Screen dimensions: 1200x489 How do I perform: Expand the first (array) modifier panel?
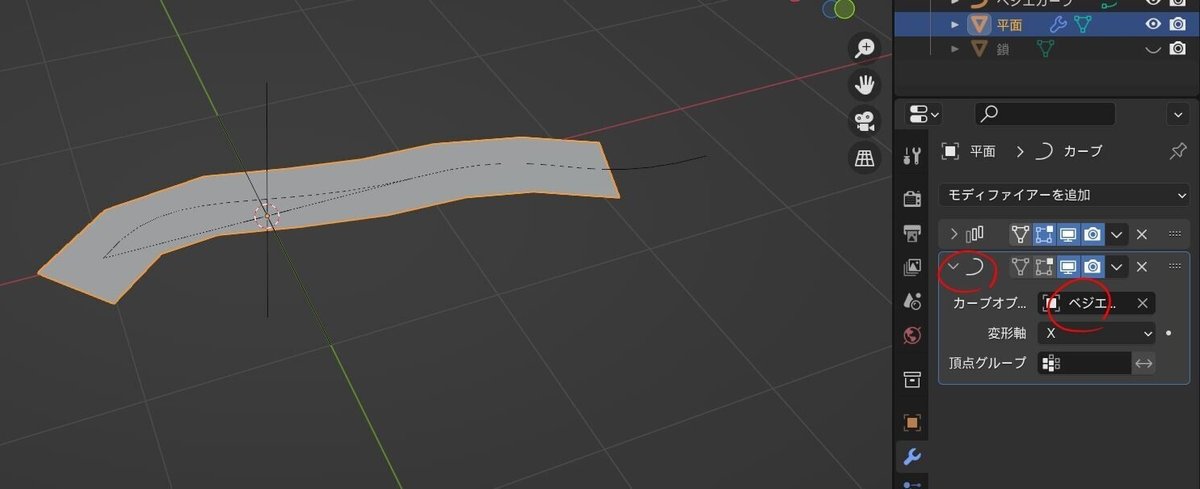coord(954,234)
